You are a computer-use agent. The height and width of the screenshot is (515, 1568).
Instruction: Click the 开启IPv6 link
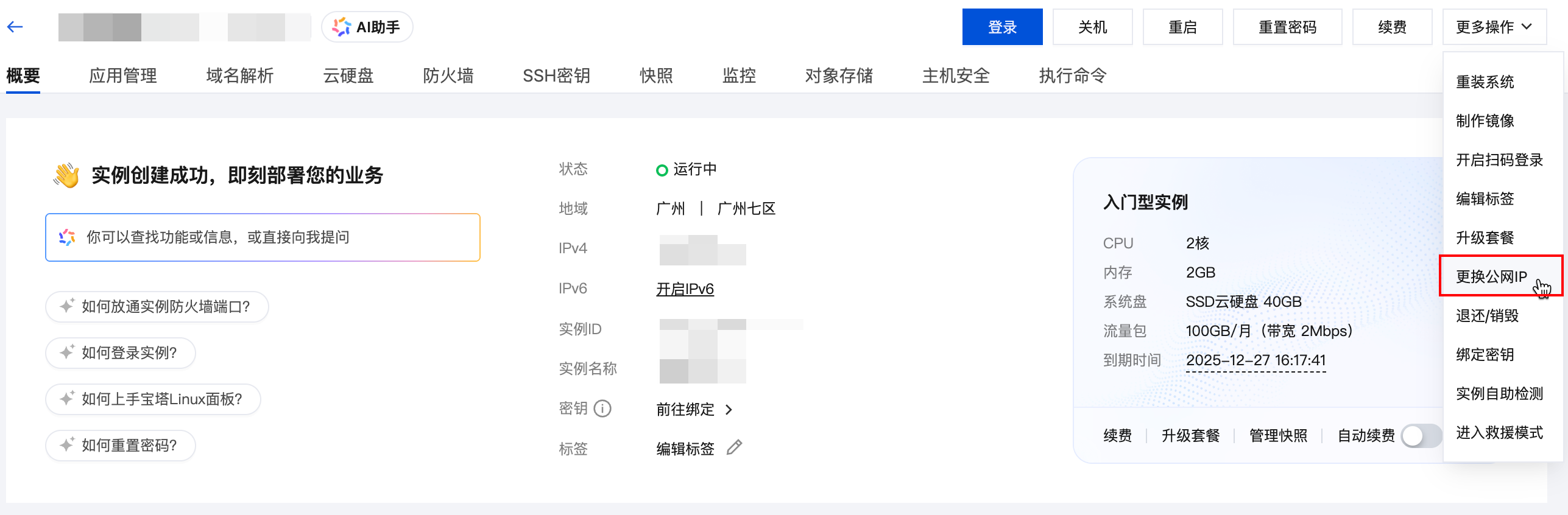pyautogui.click(x=685, y=289)
